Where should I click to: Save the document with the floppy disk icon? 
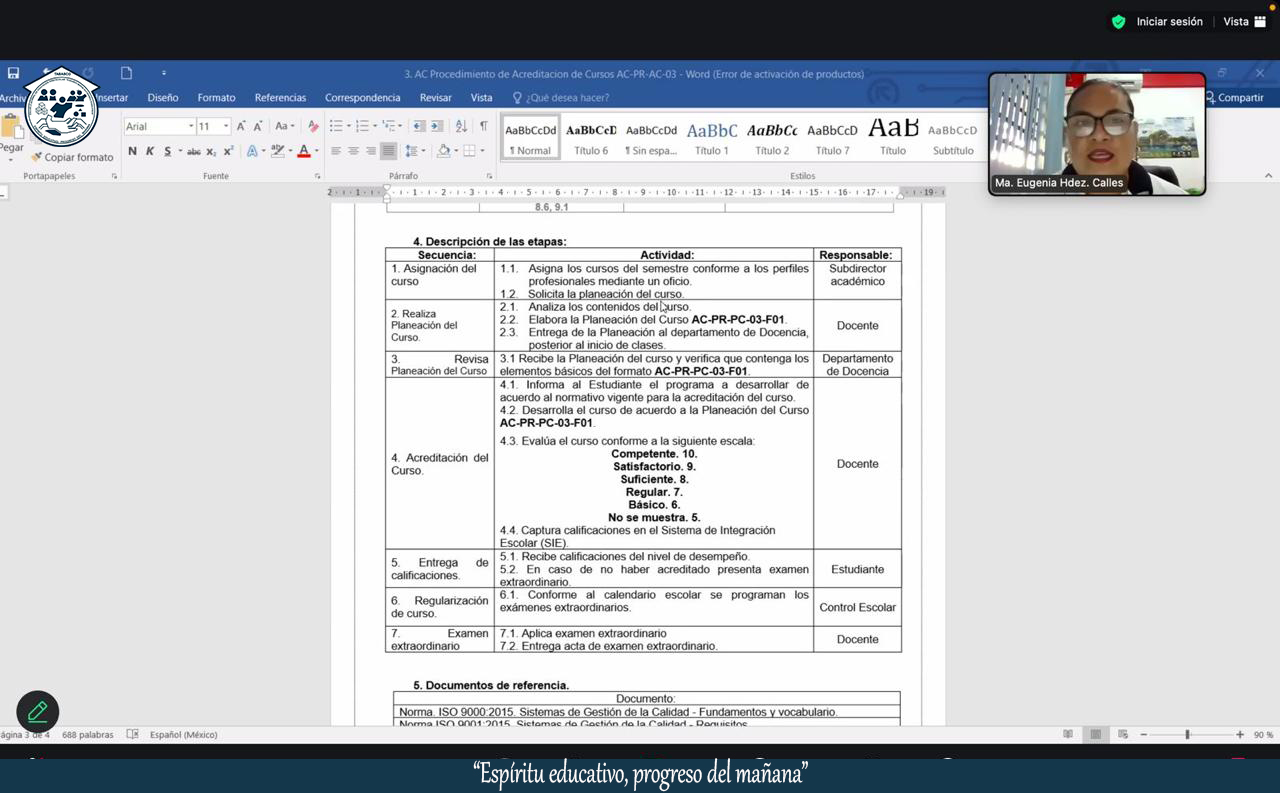click(x=13, y=73)
